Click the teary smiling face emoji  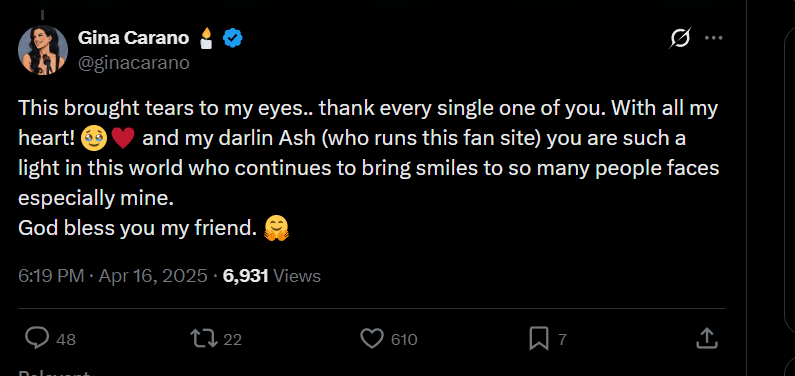(x=94, y=139)
